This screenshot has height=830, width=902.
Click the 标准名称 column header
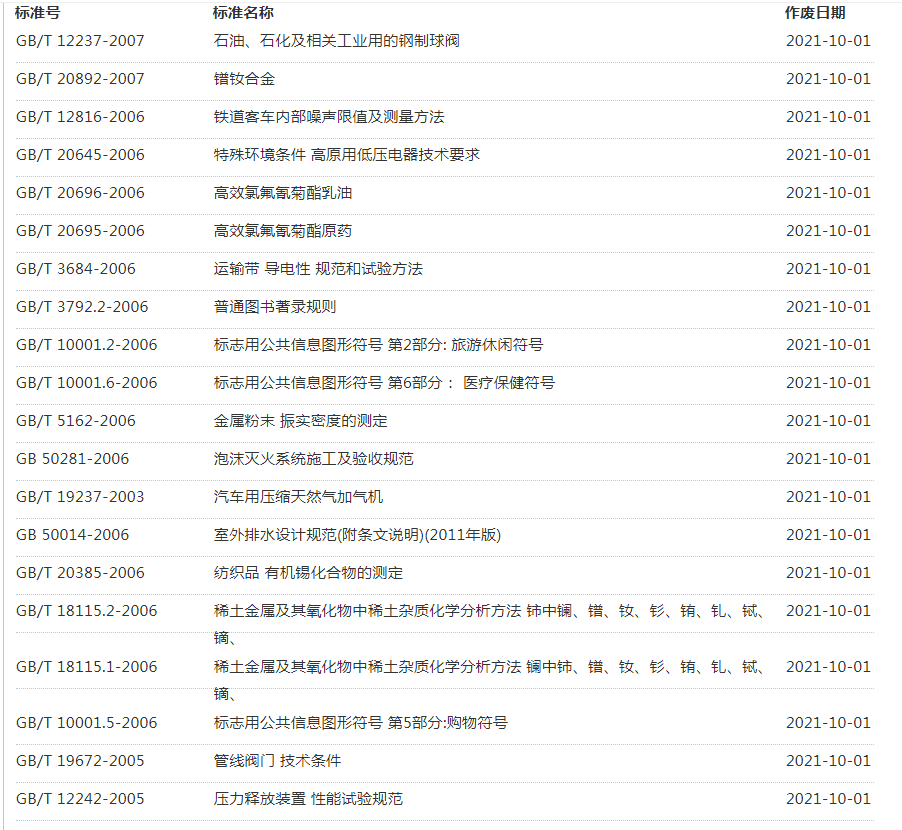243,13
